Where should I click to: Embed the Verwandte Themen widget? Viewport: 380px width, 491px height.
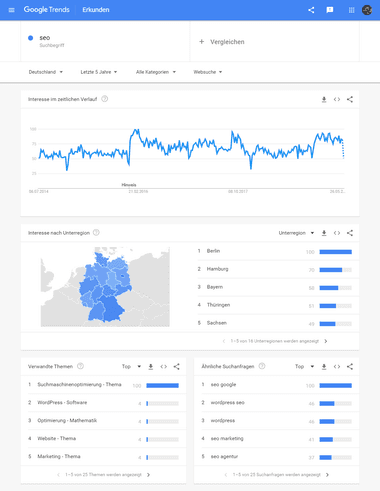click(164, 367)
